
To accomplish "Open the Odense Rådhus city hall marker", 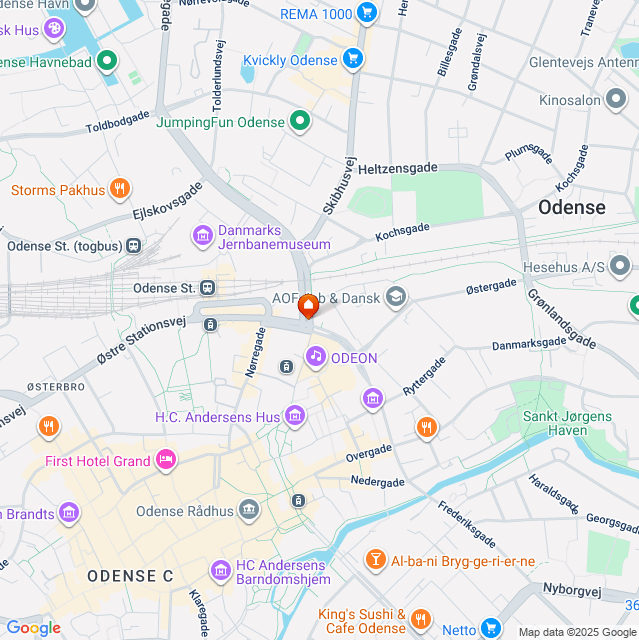I will coord(249,510).
